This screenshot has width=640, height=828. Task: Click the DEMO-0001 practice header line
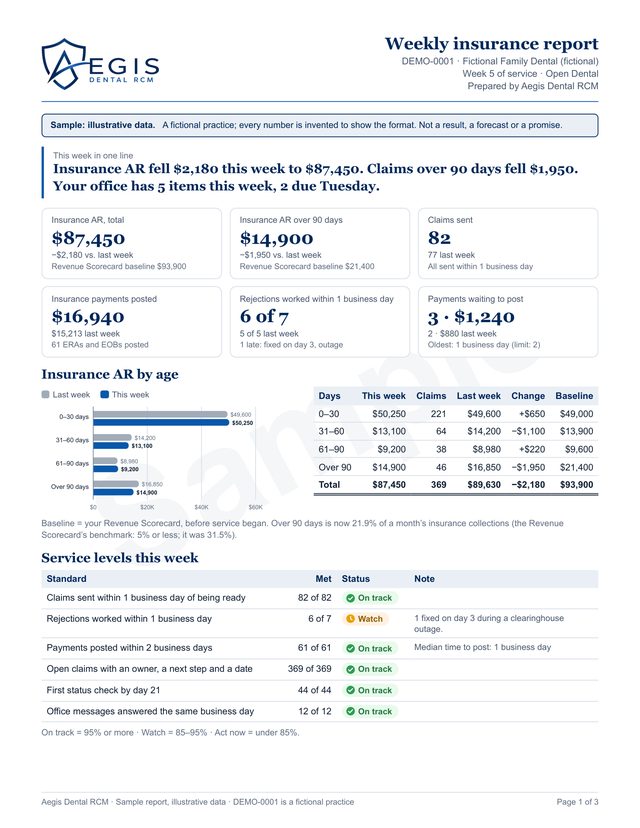500,61
